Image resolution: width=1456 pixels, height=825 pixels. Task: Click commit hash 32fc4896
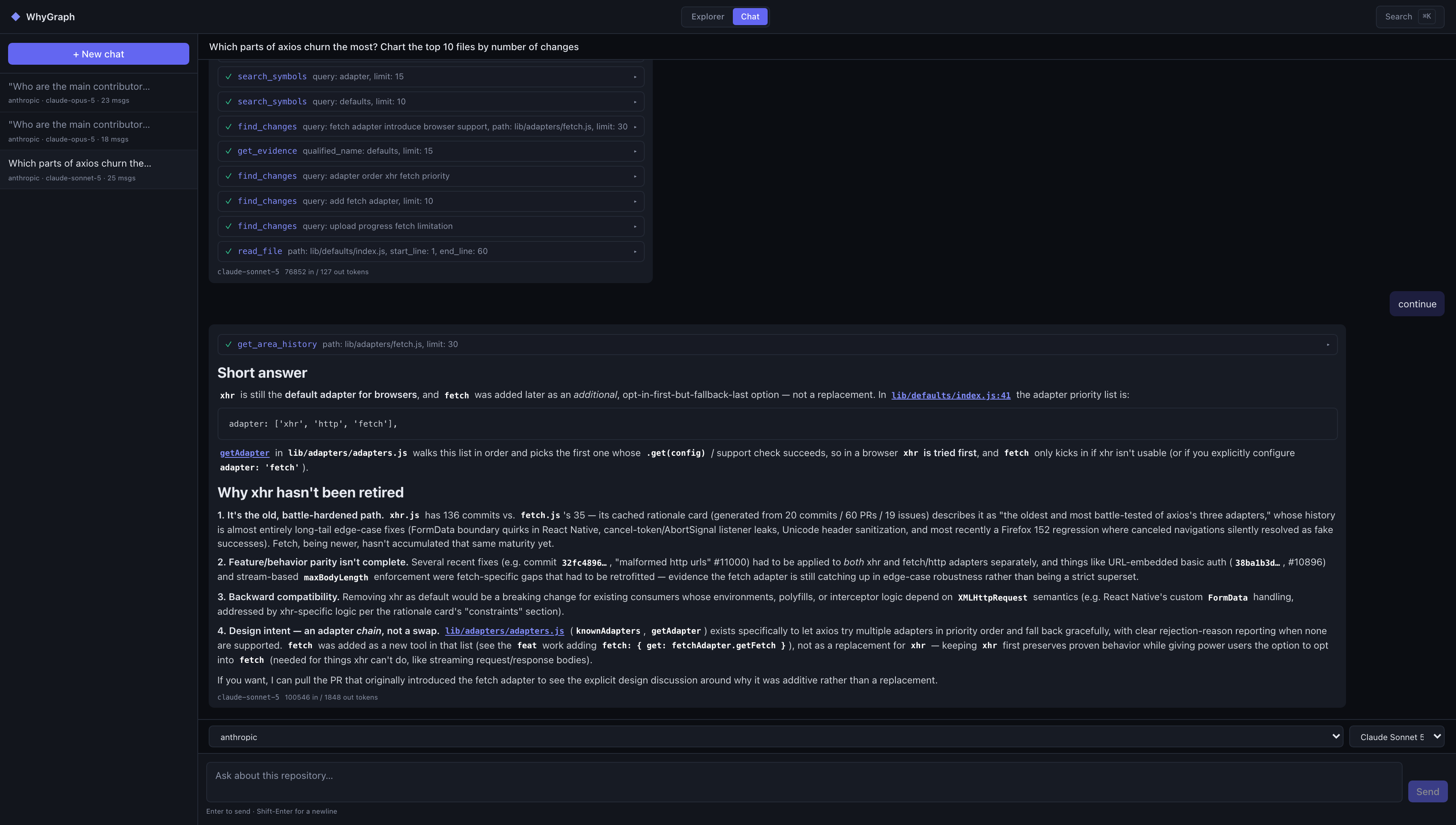point(584,563)
